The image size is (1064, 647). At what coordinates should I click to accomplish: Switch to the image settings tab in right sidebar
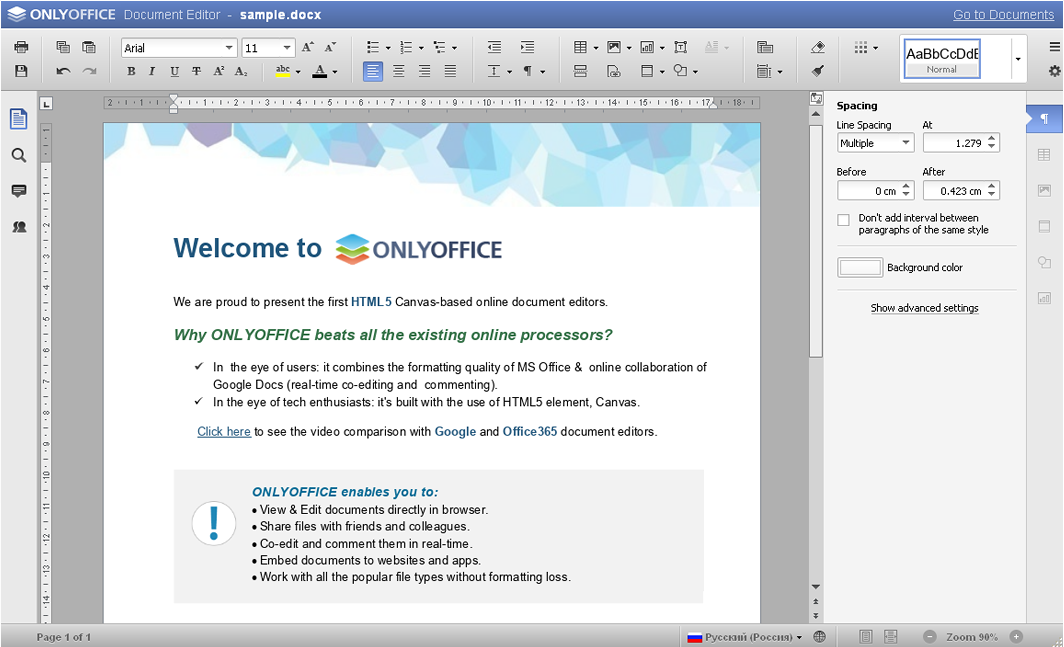point(1044,191)
